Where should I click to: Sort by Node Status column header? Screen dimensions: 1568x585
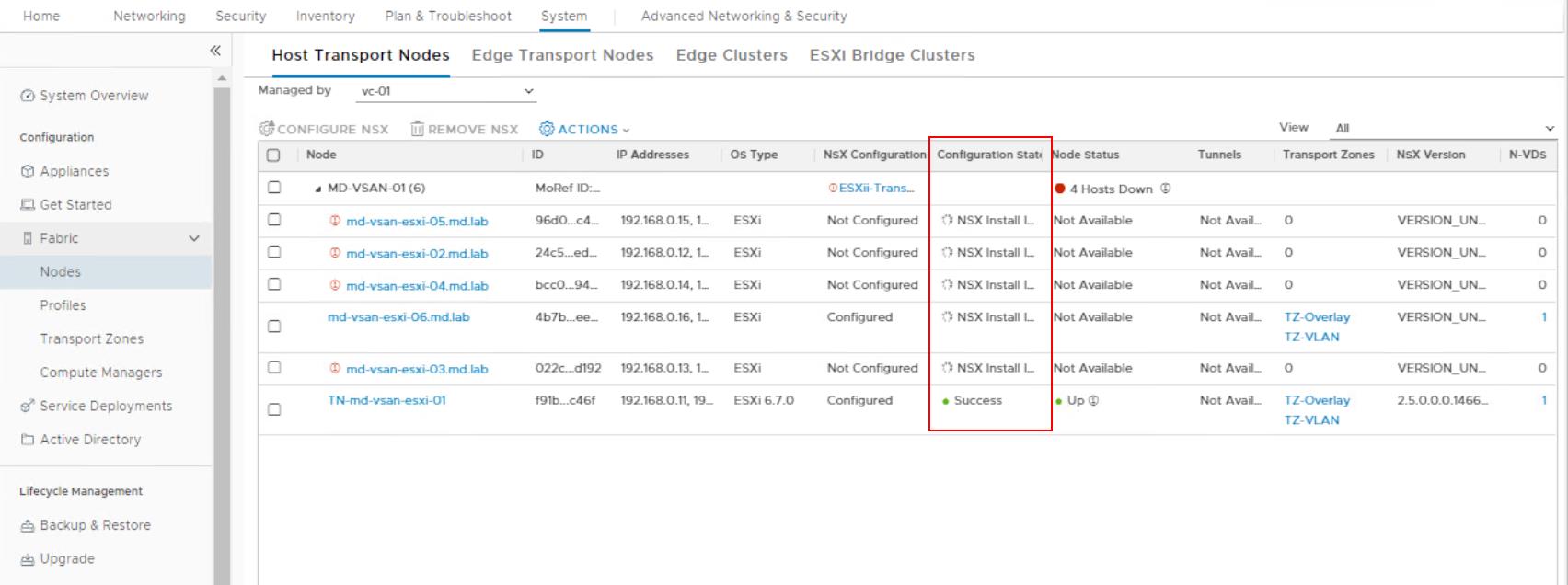tap(1086, 155)
